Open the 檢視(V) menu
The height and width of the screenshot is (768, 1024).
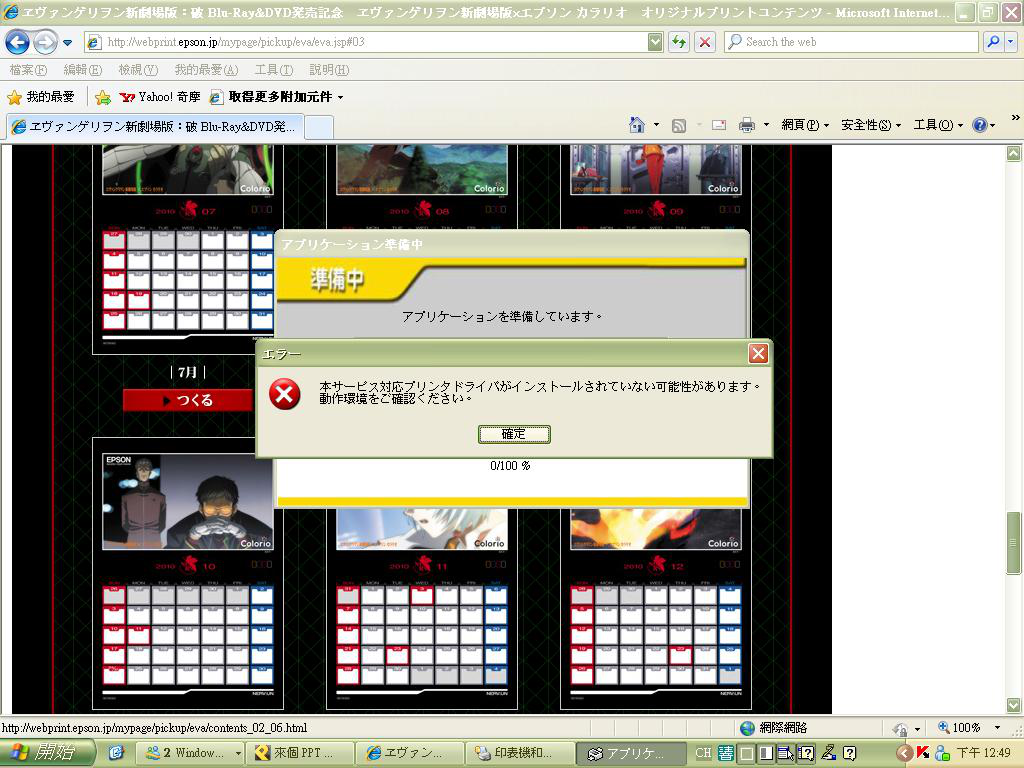[x=138, y=70]
